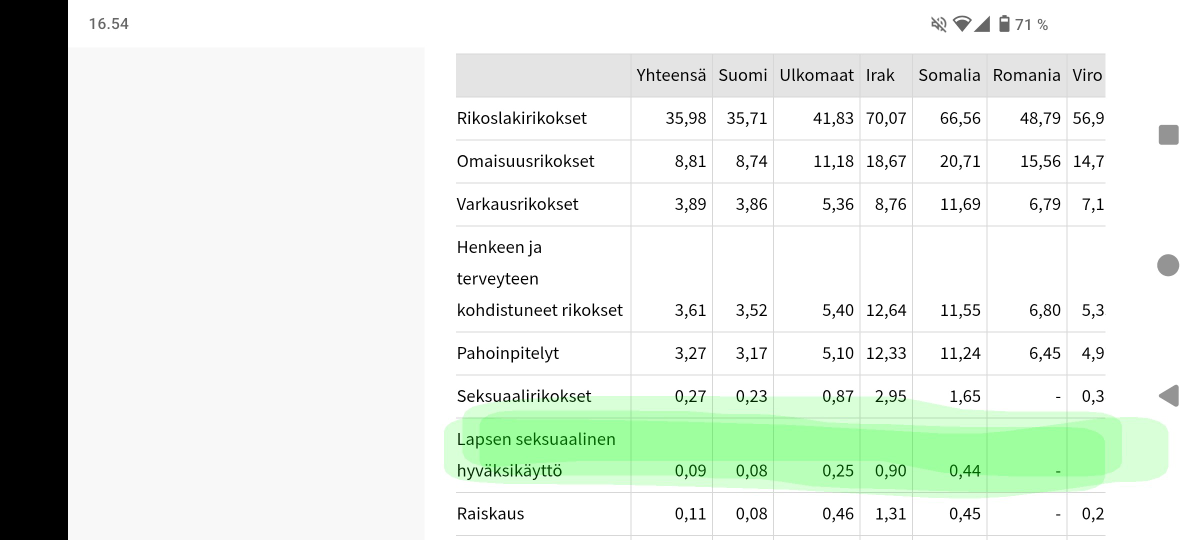Tap the battery icon in status bar
Image resolution: width=1200 pixels, height=540 pixels.
click(1004, 24)
